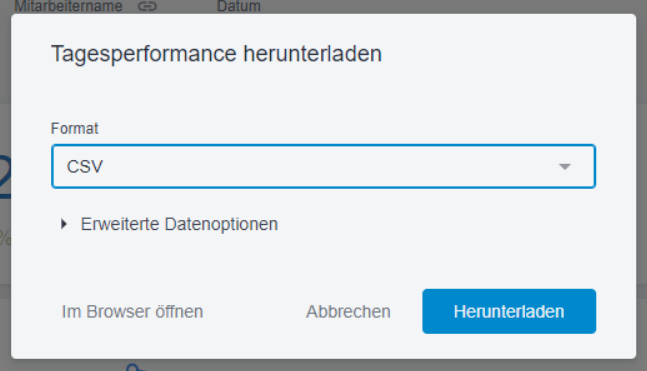Click the Erweiterte Datenoptionen label
Screen dimensions: 647x371
tap(179, 224)
